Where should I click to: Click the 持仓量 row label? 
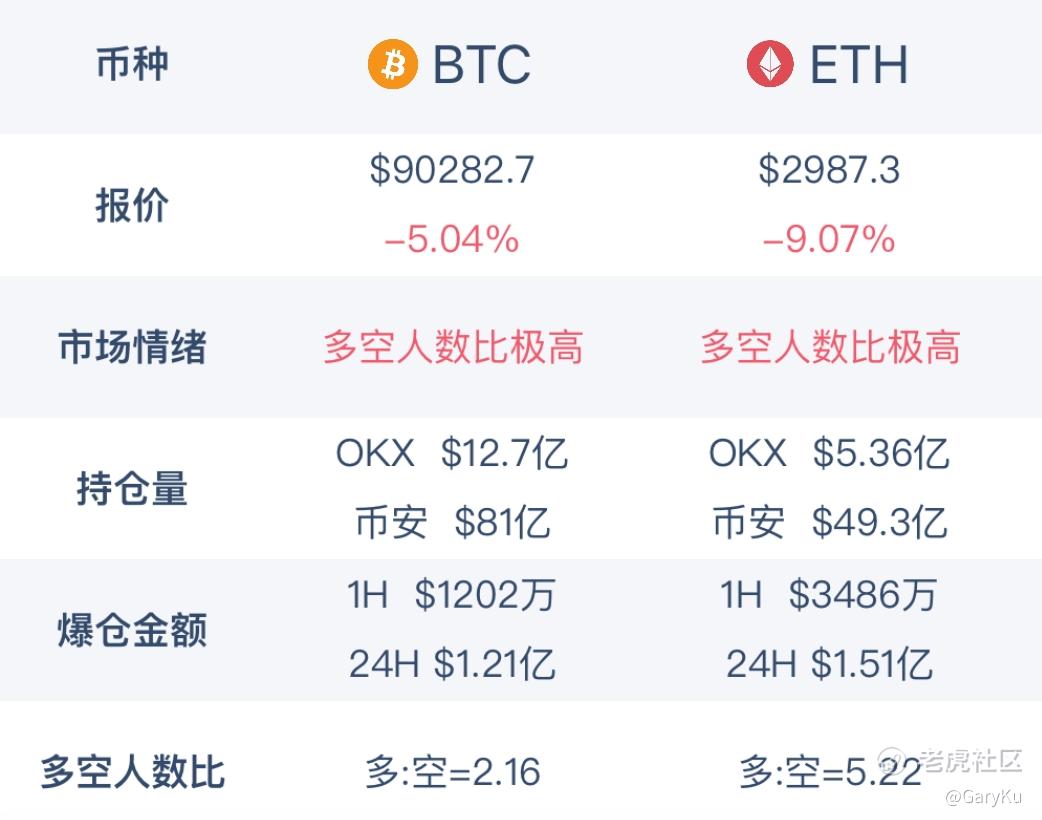tap(132, 490)
